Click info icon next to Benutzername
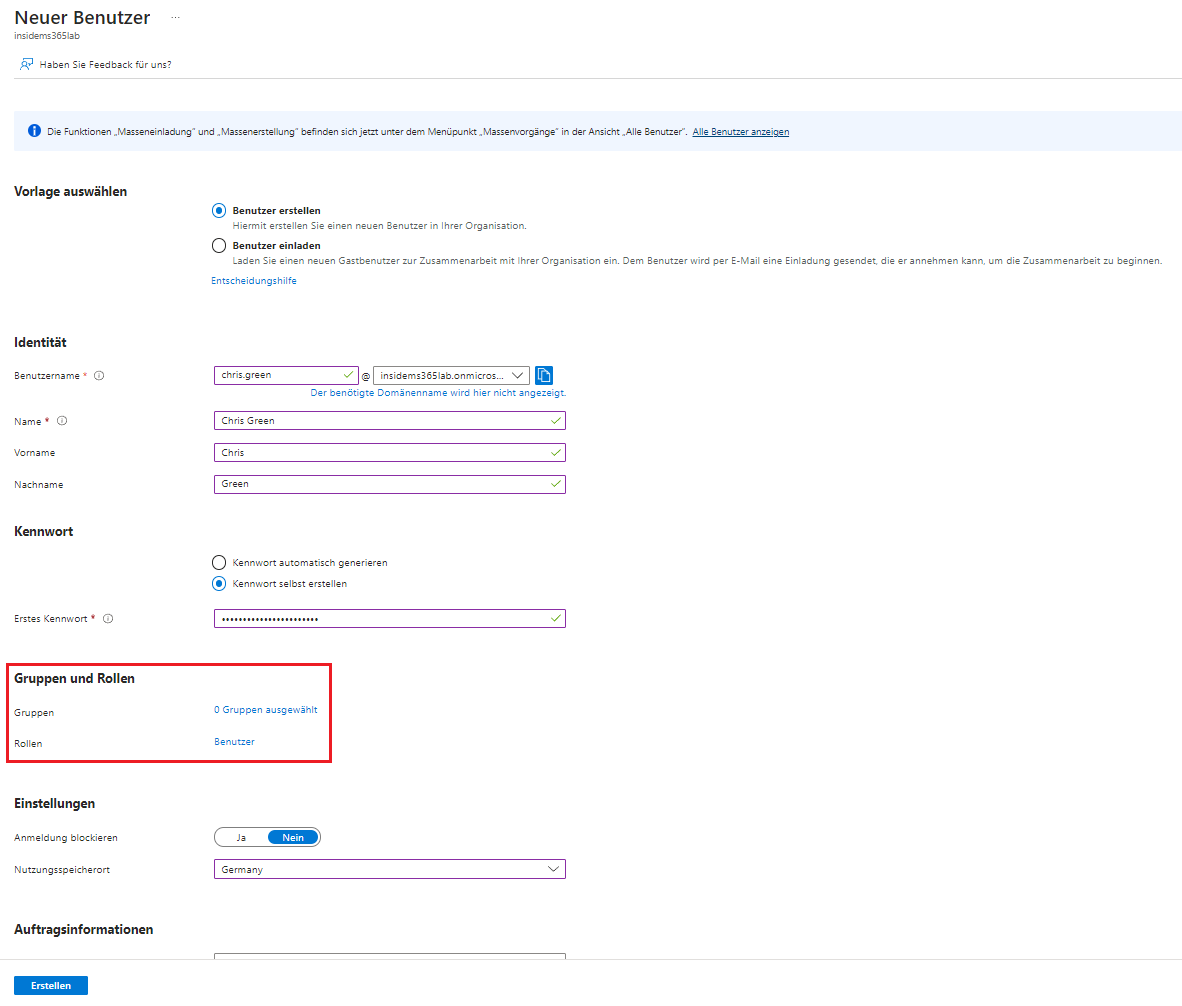This screenshot has height=1006, width=1182. click(99, 376)
